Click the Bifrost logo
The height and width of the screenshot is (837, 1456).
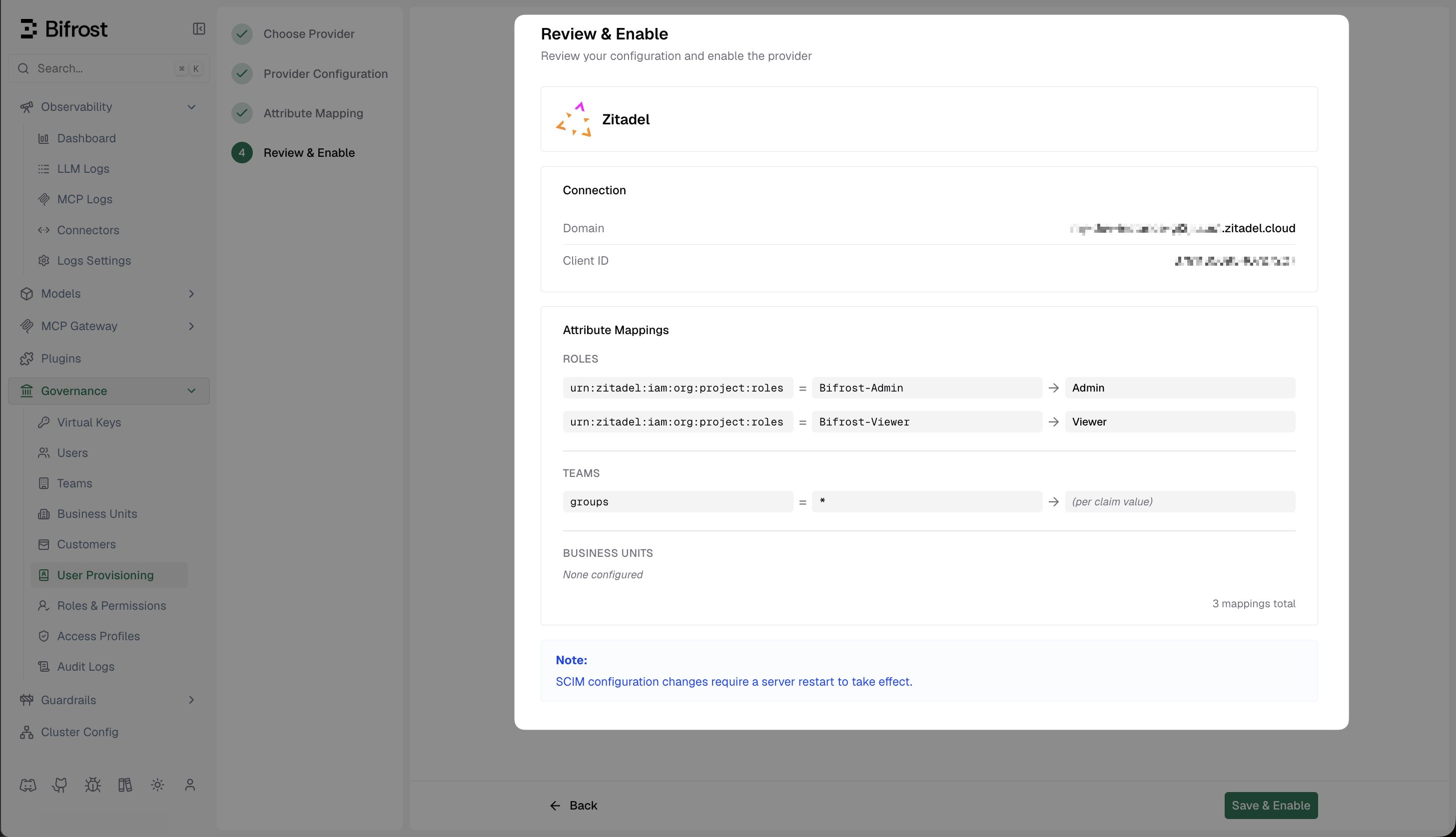coord(64,29)
